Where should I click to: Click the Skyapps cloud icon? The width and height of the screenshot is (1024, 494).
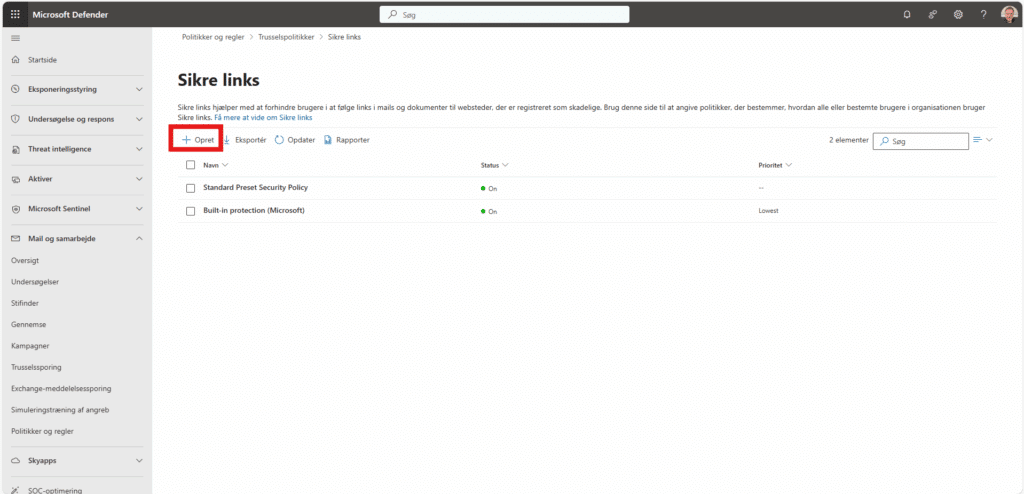16,460
